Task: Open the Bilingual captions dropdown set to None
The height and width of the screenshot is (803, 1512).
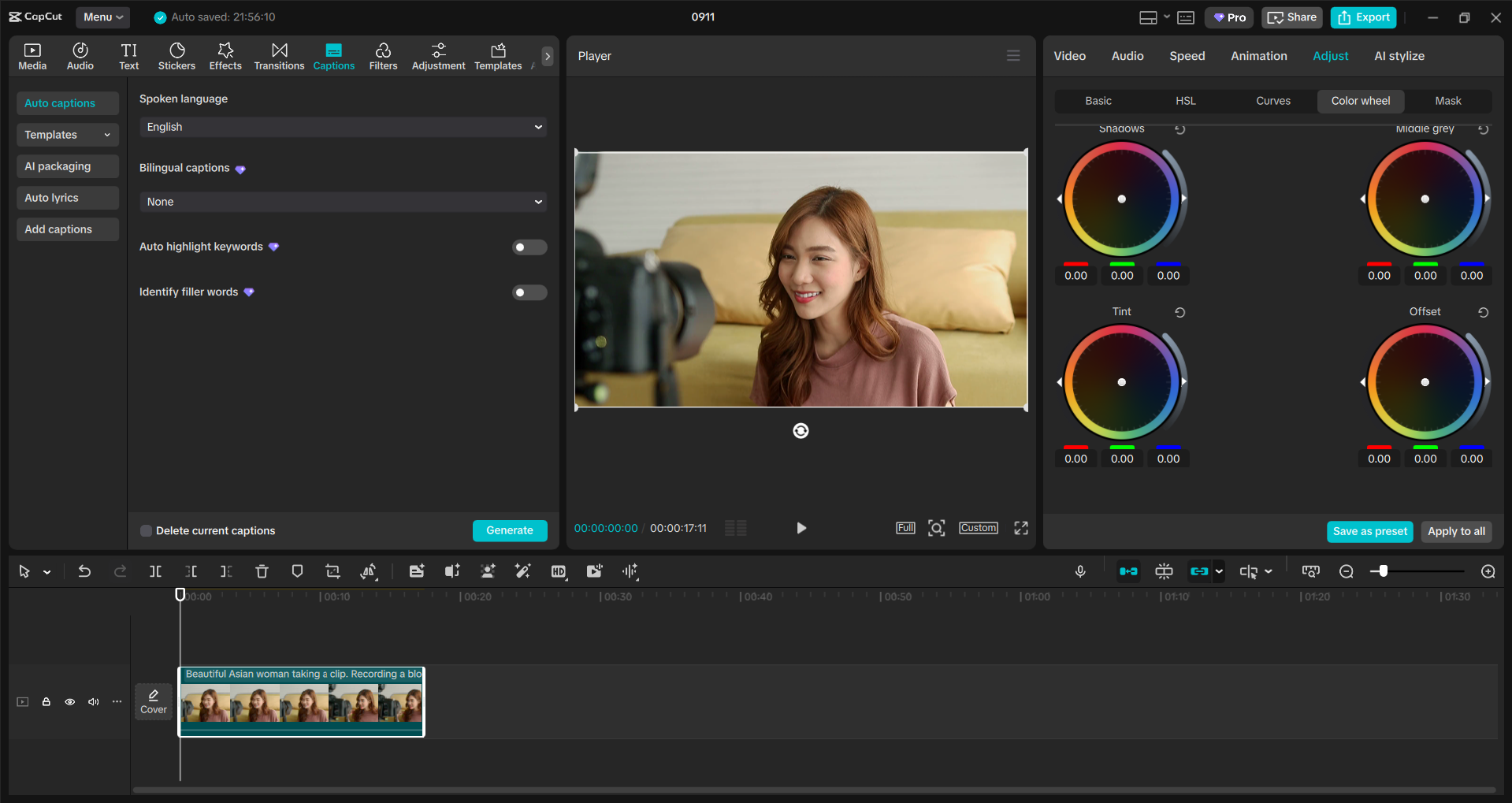Action: tap(342, 202)
